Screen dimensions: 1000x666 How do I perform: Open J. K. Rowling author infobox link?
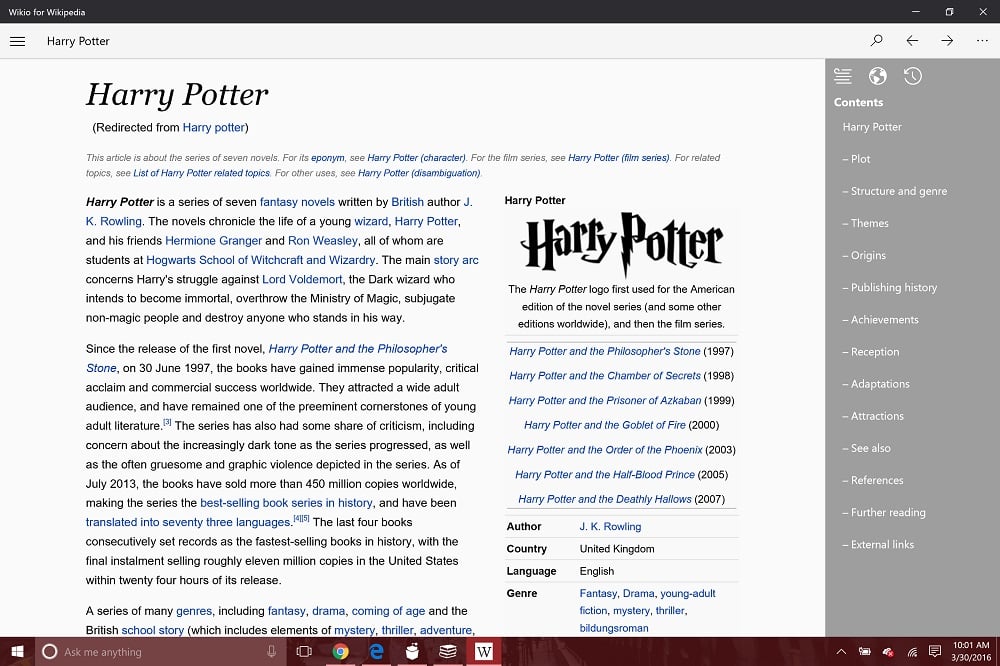610,526
